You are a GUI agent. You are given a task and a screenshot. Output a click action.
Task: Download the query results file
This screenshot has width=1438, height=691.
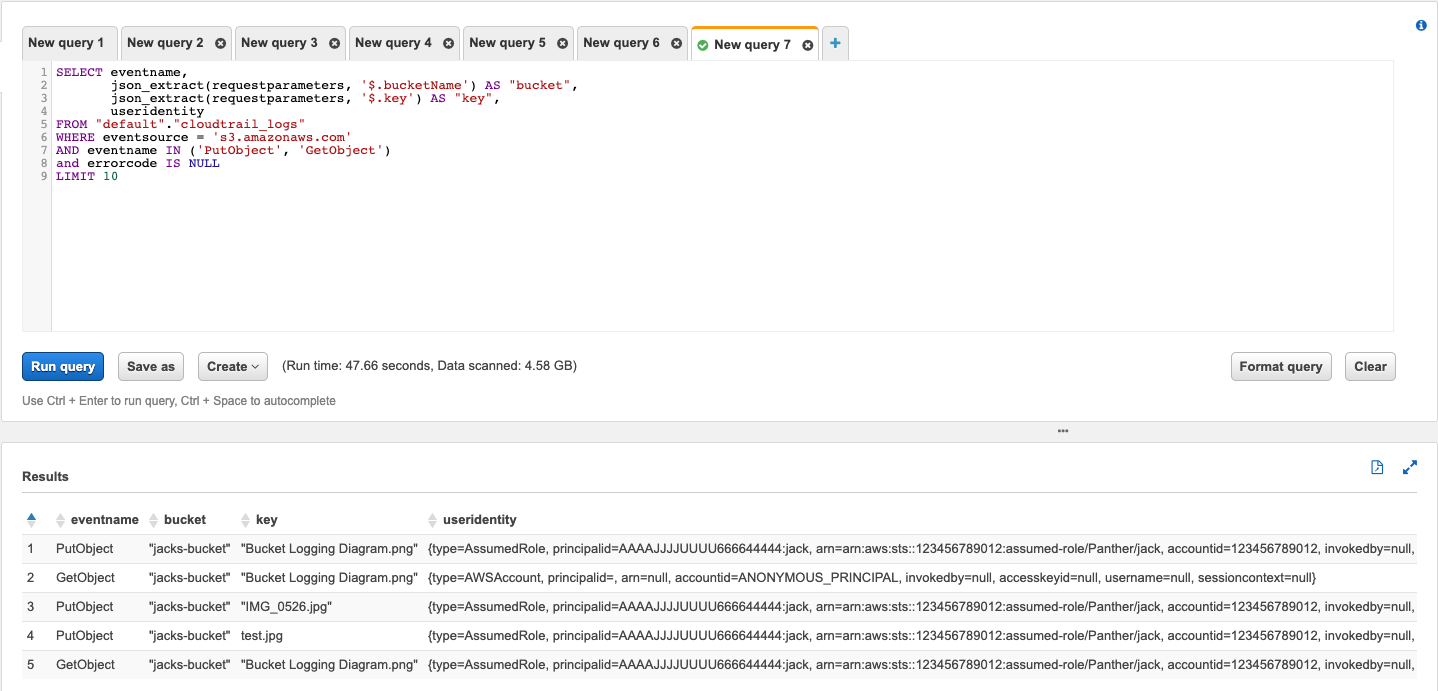tap(1377, 466)
